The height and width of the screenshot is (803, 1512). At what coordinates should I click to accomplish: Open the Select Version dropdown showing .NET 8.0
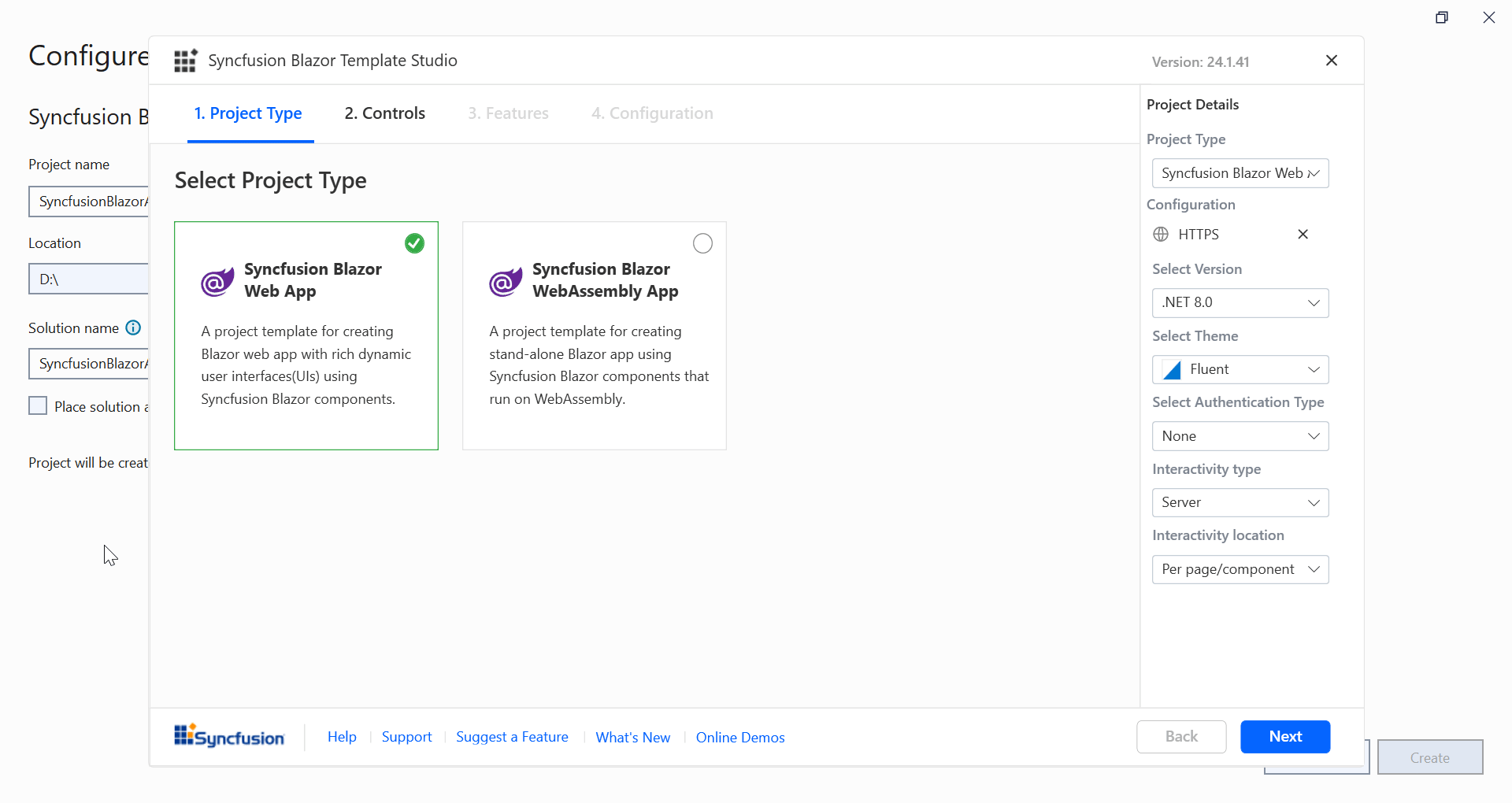pos(1240,302)
